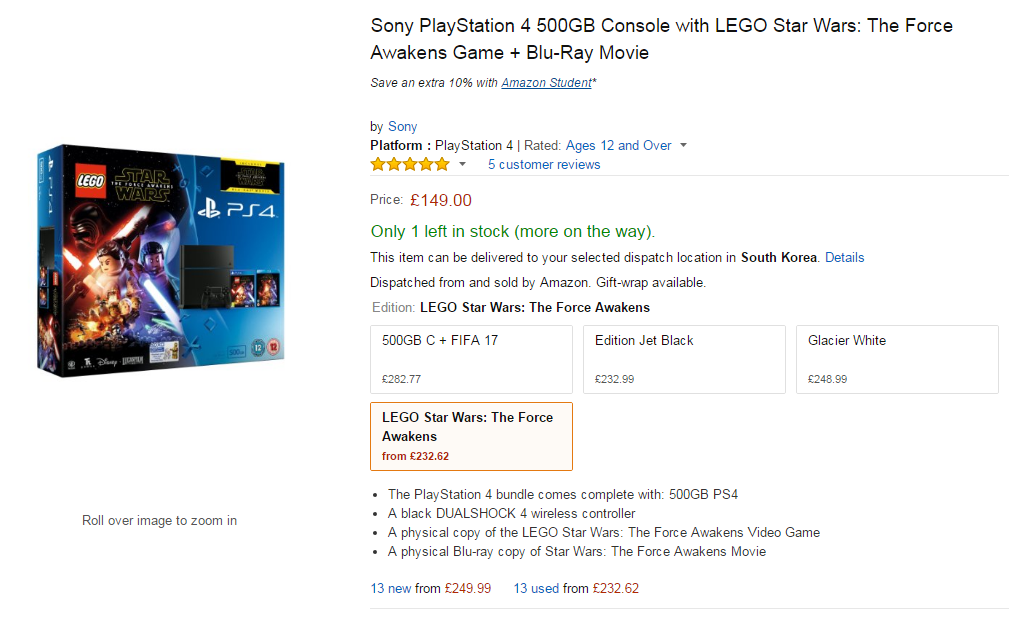Select LEGO Star Wars: The Force Awakens edition
Screen dimensions: 1009x622
[x=471, y=436]
